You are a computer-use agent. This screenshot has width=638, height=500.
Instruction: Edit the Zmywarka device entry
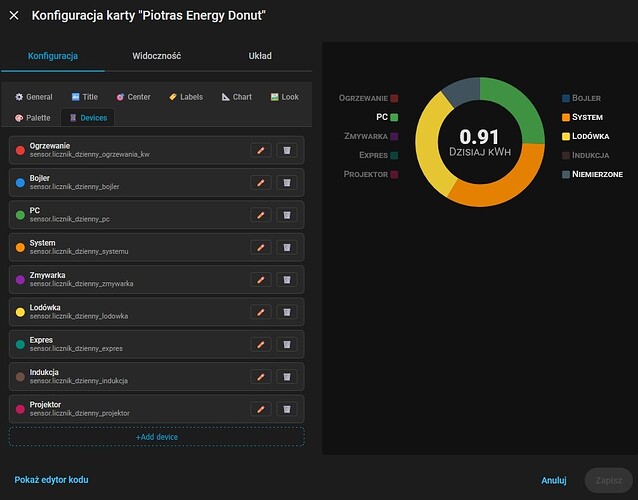point(261,279)
